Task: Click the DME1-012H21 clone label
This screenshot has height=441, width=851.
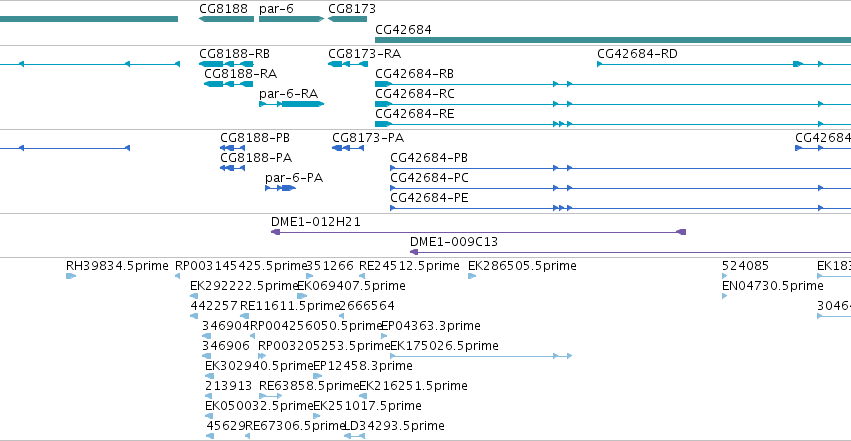Action: coord(316,222)
